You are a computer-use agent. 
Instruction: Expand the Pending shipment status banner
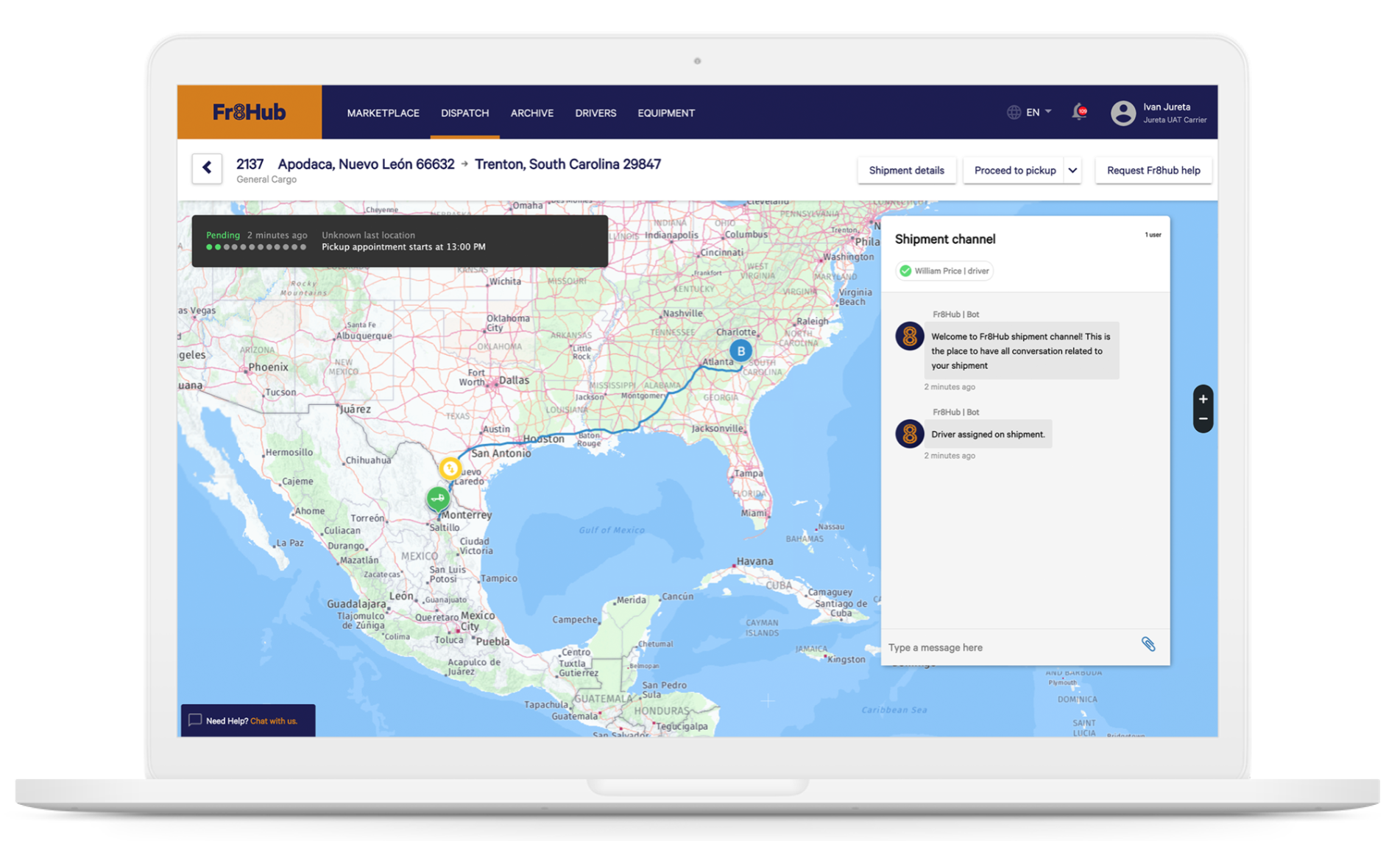click(x=400, y=241)
